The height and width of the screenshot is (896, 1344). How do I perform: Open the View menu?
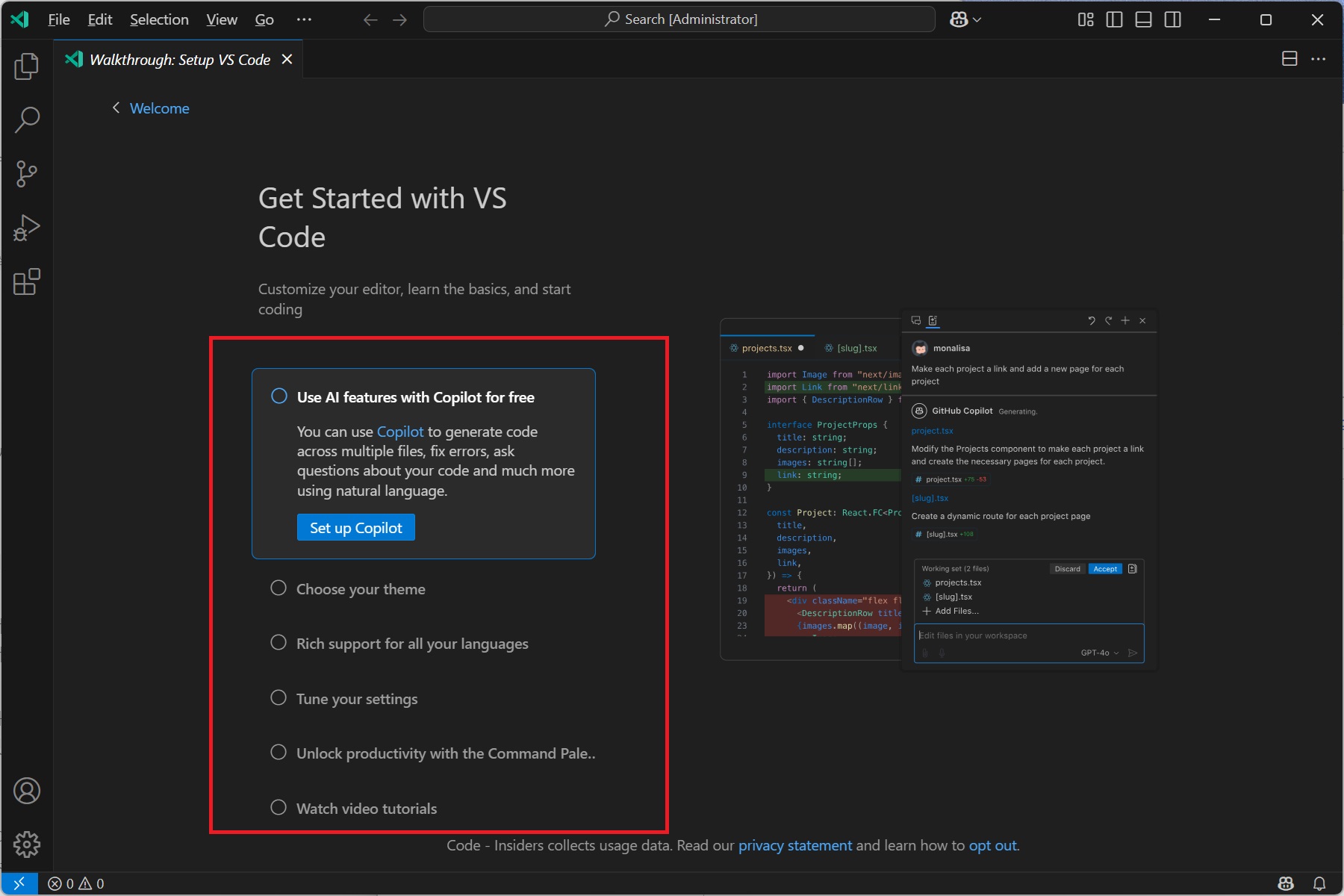tap(221, 19)
